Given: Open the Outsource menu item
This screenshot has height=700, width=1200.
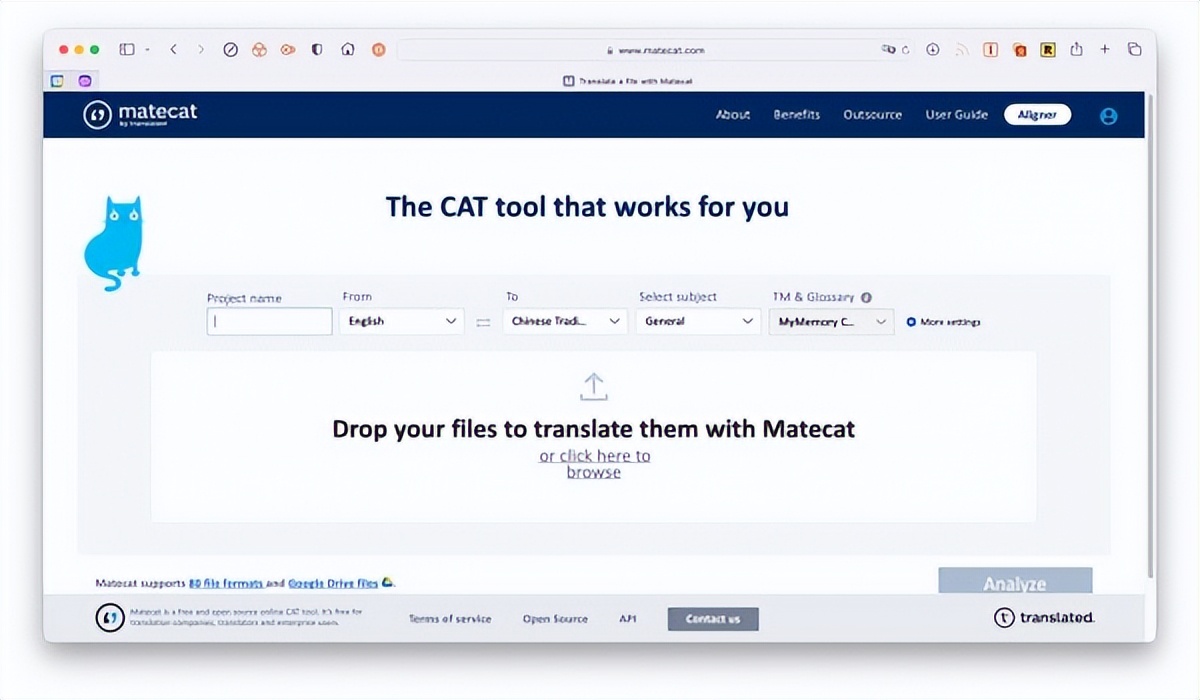Looking at the screenshot, I should click(872, 115).
